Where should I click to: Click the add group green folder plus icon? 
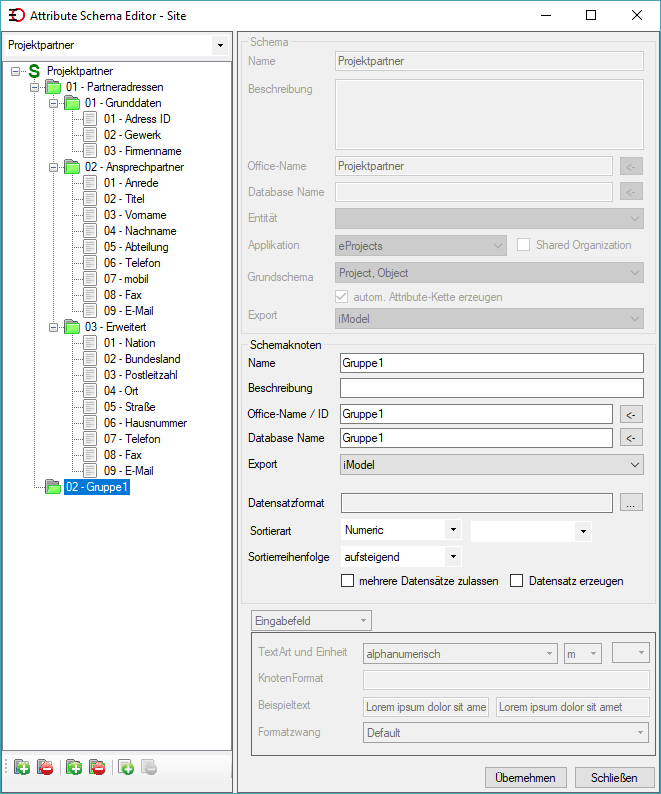[74, 768]
